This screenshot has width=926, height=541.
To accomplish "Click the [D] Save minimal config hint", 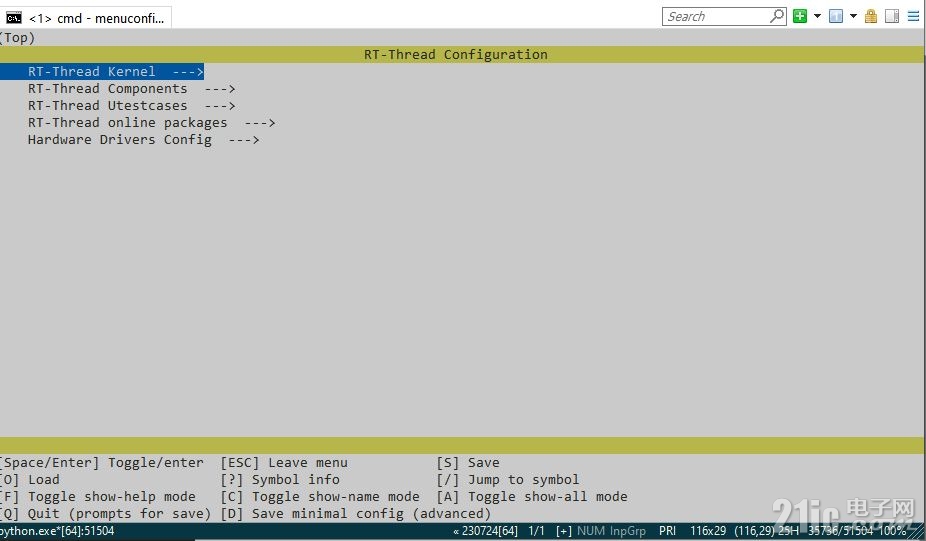I will 356,514.
